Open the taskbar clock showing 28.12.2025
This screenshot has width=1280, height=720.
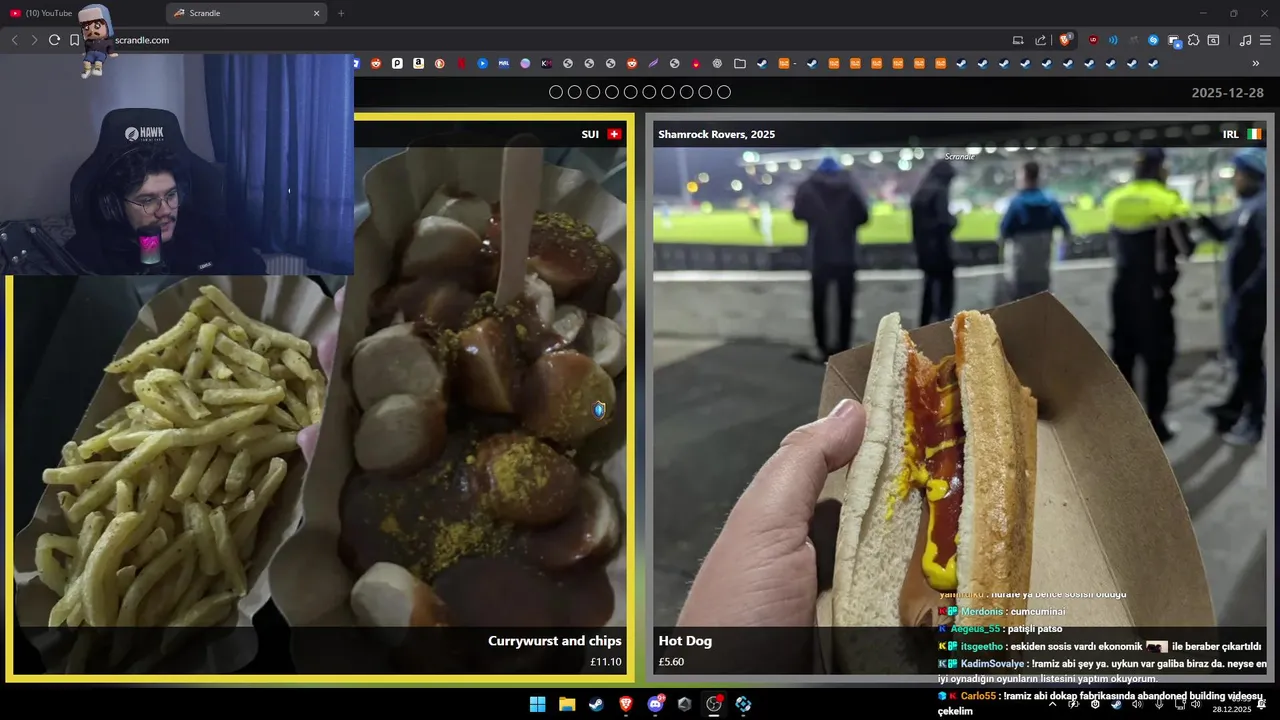1233,704
